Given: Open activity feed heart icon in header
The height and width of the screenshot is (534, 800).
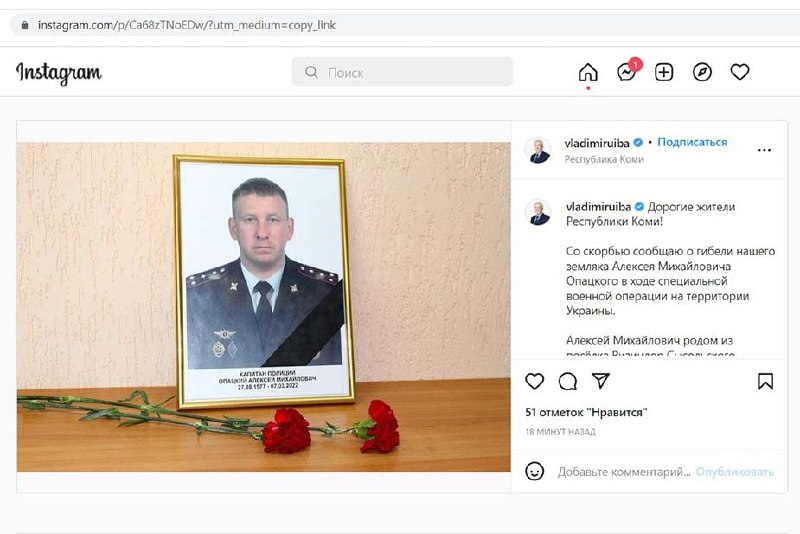Looking at the screenshot, I should [x=740, y=72].
